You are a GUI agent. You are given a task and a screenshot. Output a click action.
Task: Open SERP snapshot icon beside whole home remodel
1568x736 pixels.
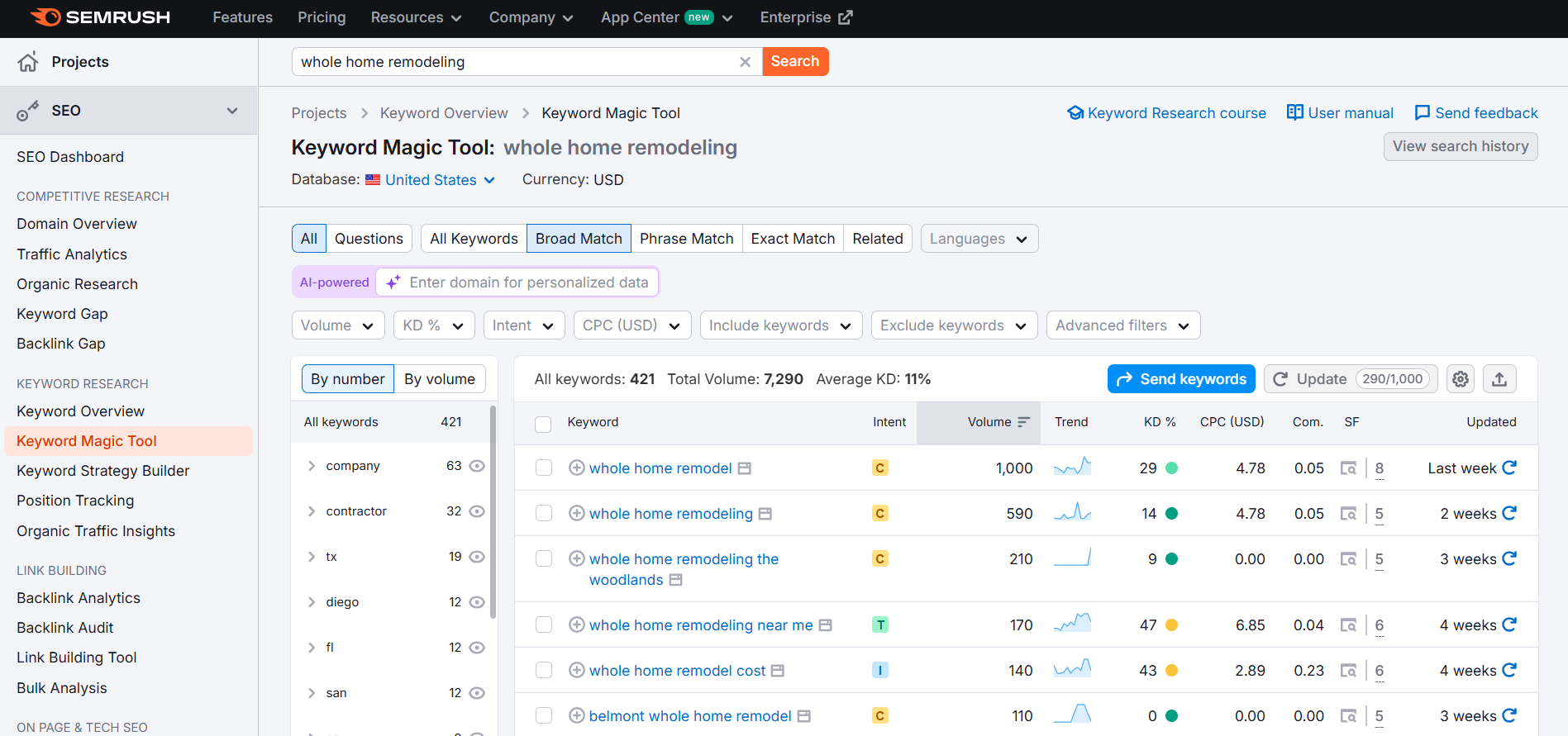(x=744, y=468)
